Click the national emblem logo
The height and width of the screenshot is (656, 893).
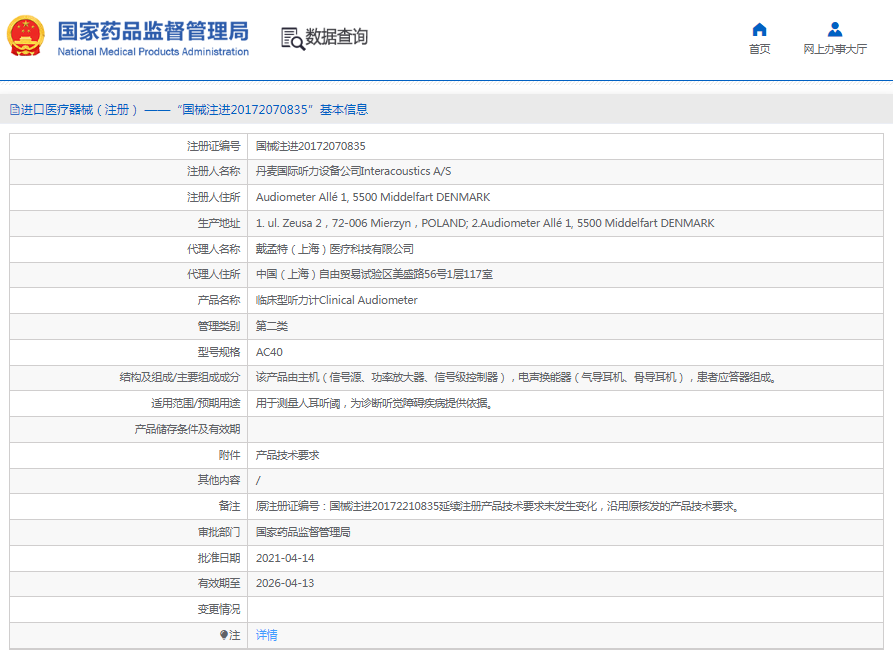coord(26,36)
